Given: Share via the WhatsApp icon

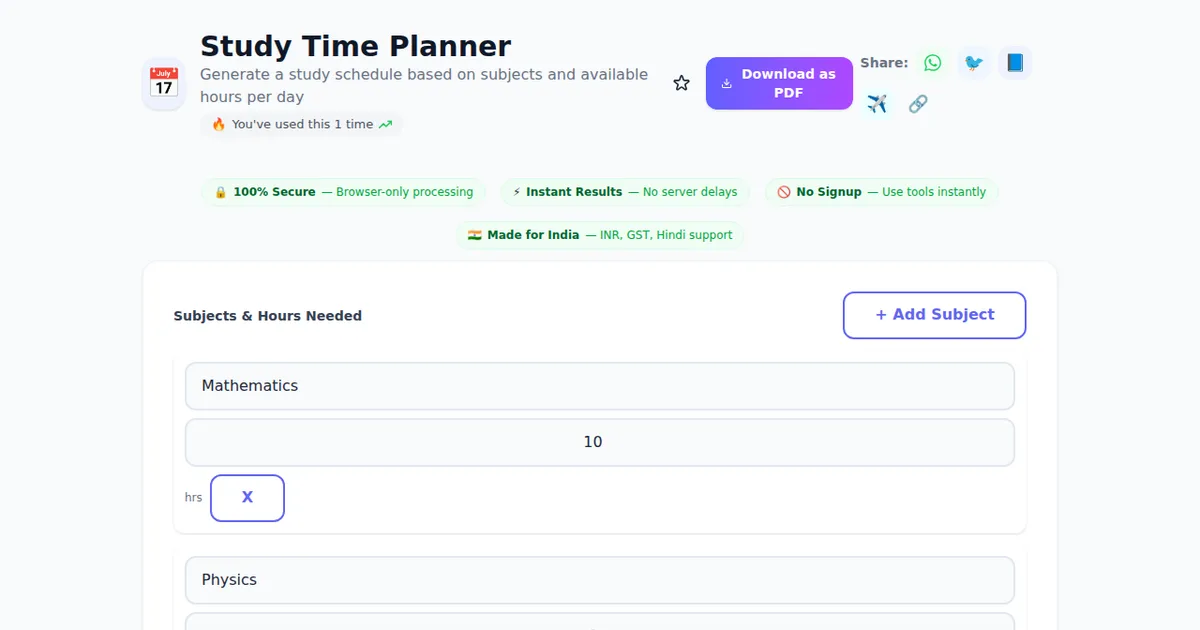Looking at the screenshot, I should coord(933,63).
